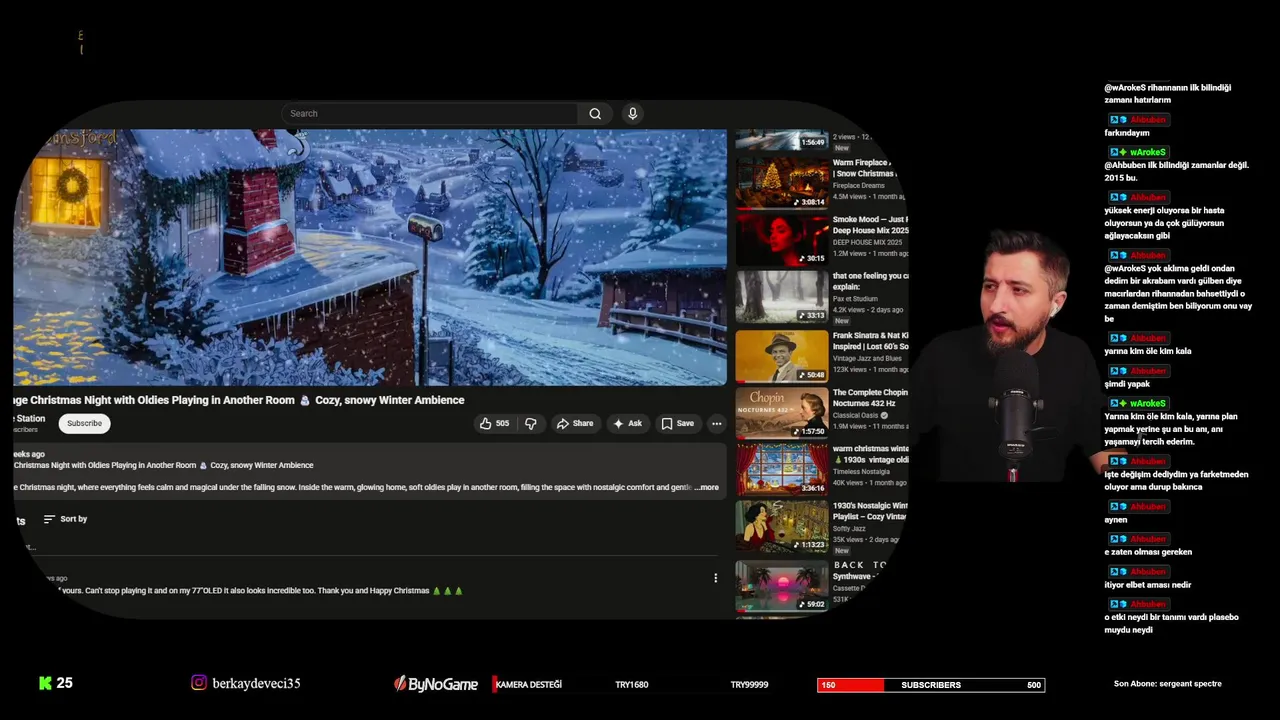Click the video title text
1280x720 pixels.
pos(238,400)
